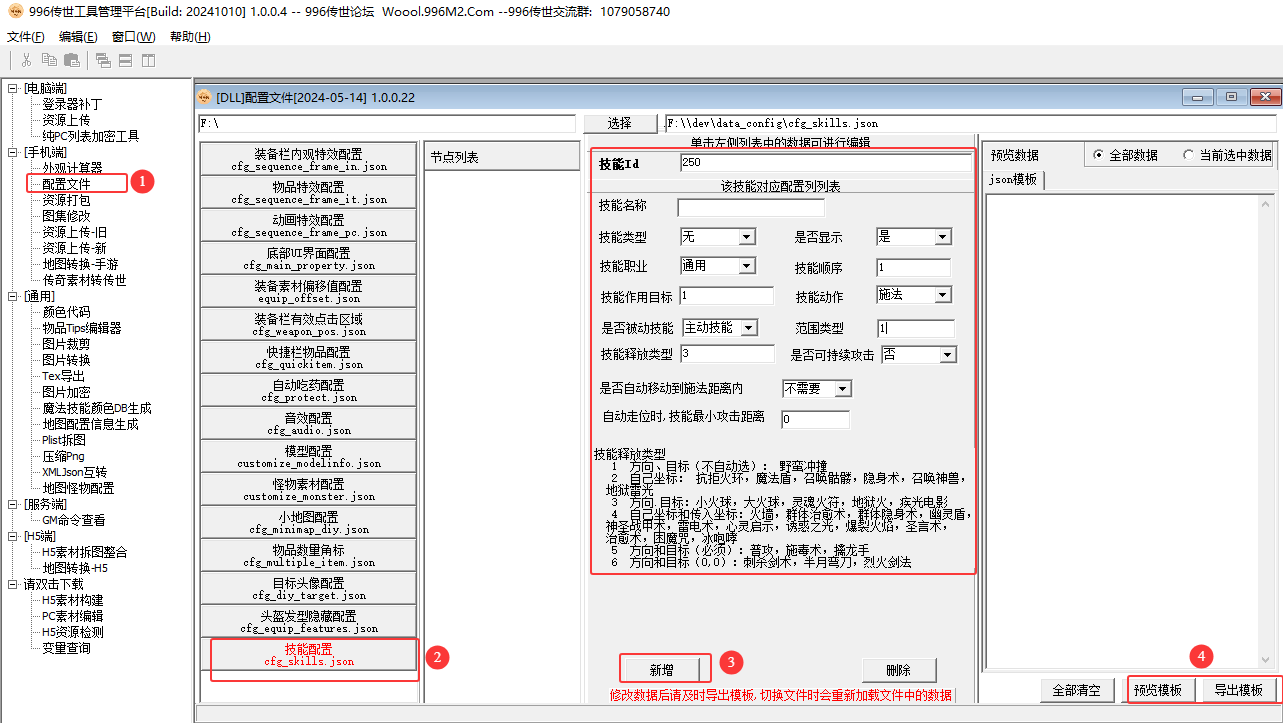Screen dimensions: 1283x723
Task: Click the DLL config window title icon
Action: [x=205, y=97]
